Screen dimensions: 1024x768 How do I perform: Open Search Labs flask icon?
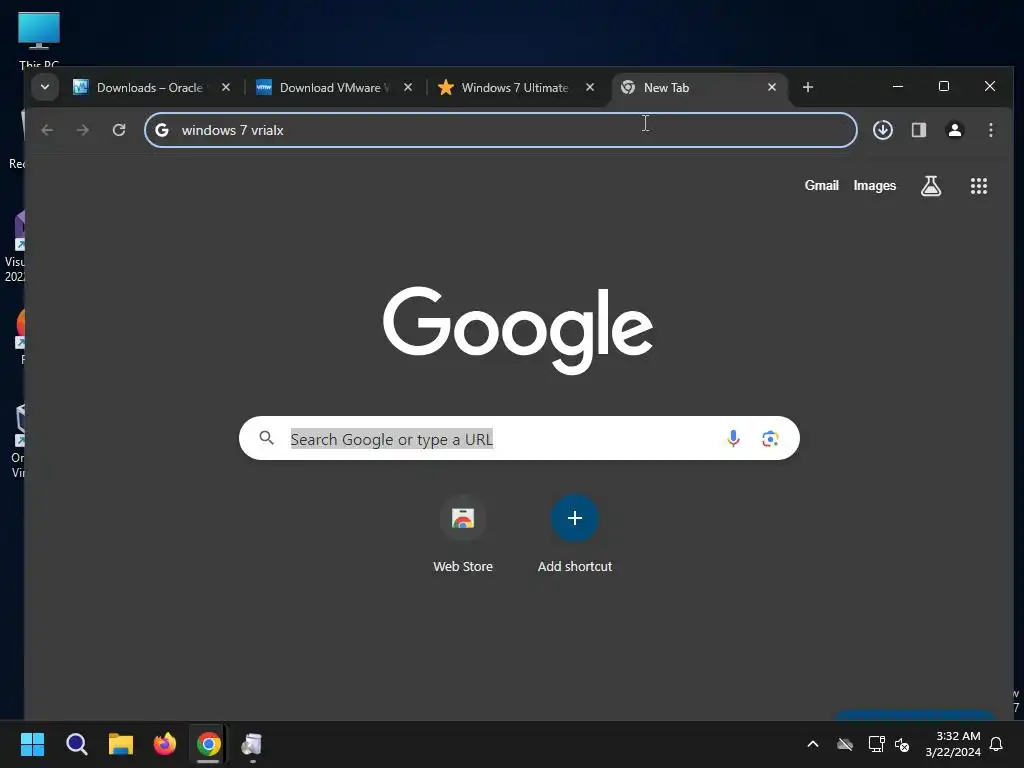(x=931, y=186)
